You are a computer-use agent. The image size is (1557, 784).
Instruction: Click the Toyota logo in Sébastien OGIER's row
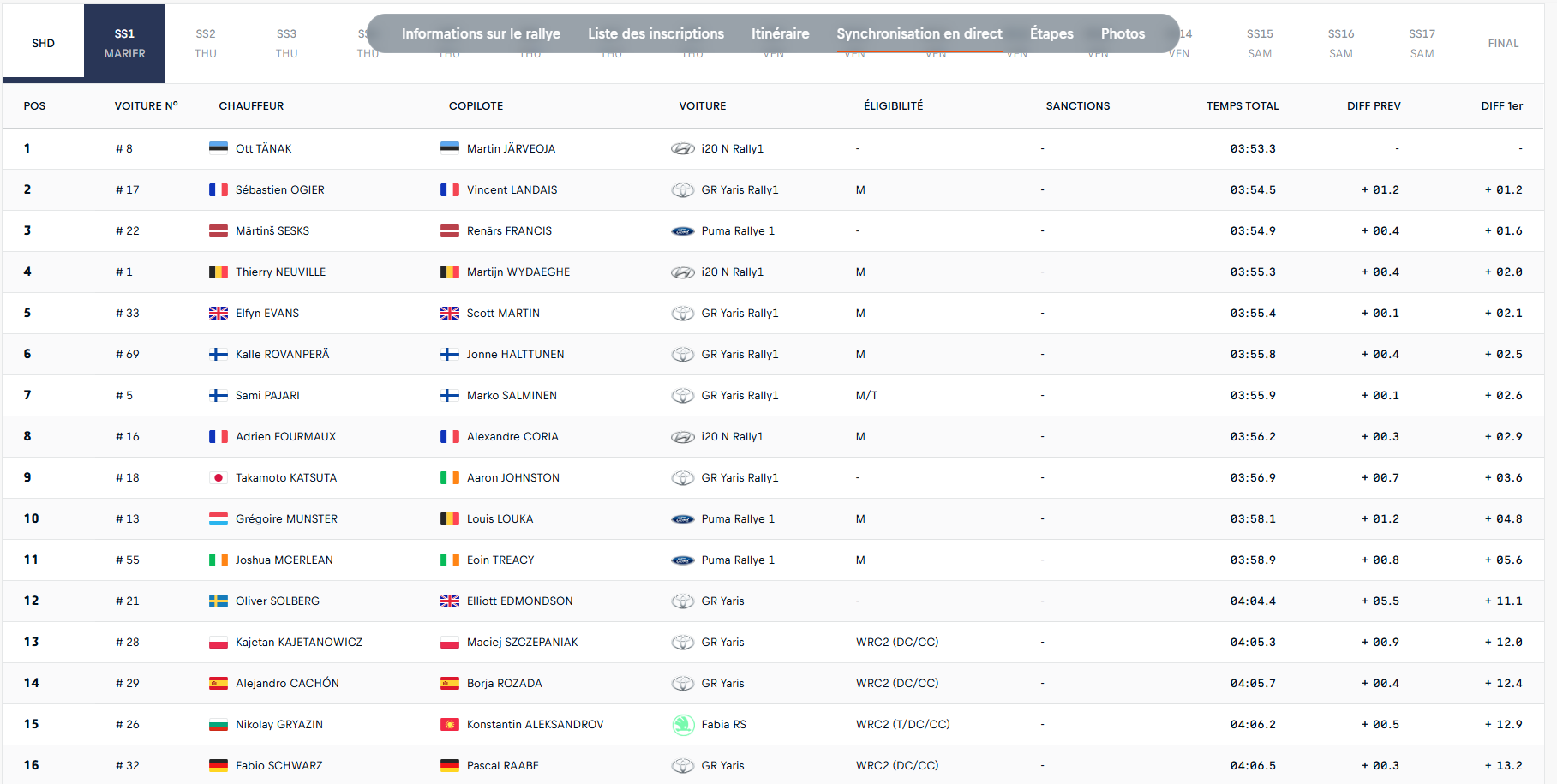click(x=683, y=190)
